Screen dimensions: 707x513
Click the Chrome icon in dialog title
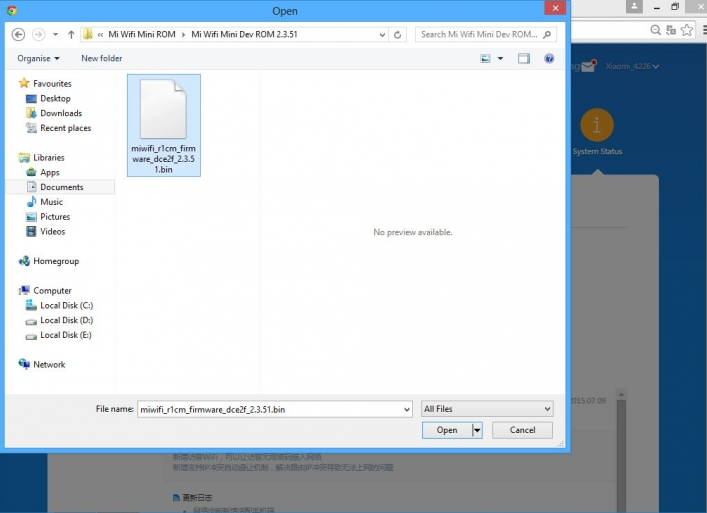(12, 10)
